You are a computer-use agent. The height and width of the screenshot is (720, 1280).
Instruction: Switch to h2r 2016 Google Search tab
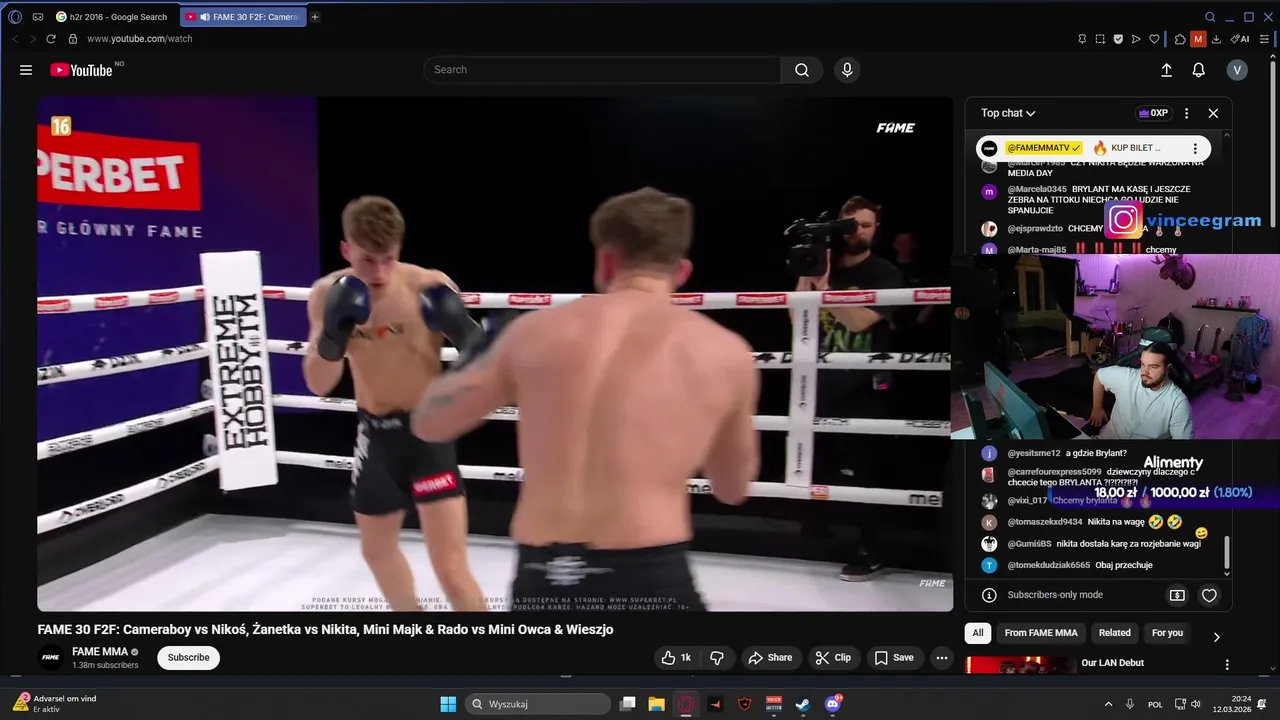(x=112, y=17)
